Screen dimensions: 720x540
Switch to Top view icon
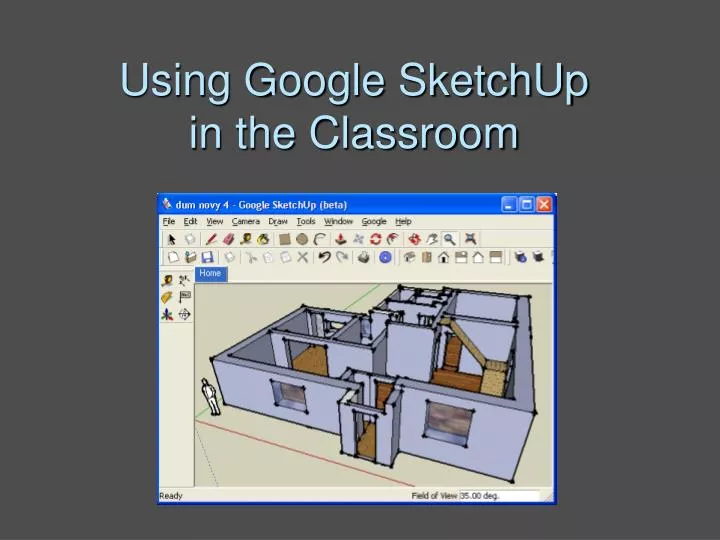(426, 257)
